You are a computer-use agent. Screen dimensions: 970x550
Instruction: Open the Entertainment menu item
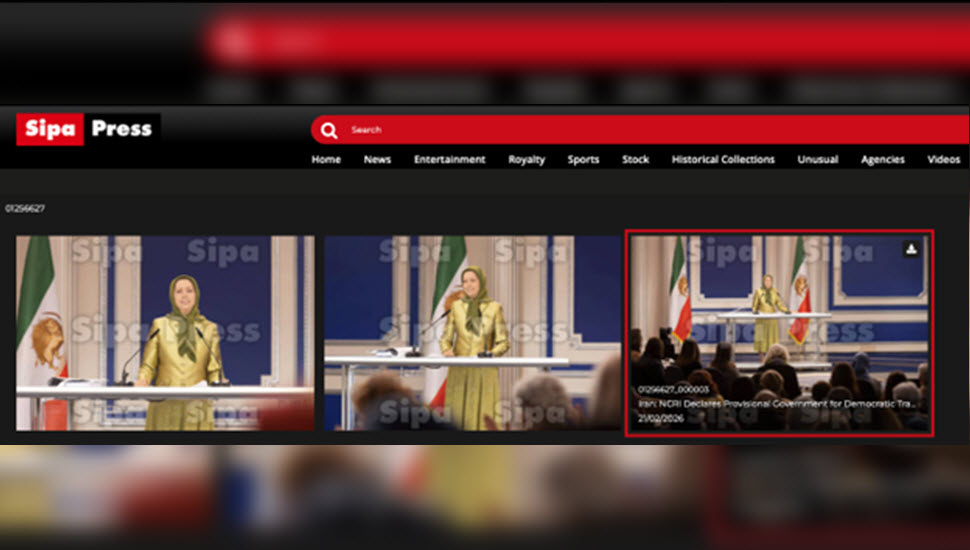tap(449, 160)
